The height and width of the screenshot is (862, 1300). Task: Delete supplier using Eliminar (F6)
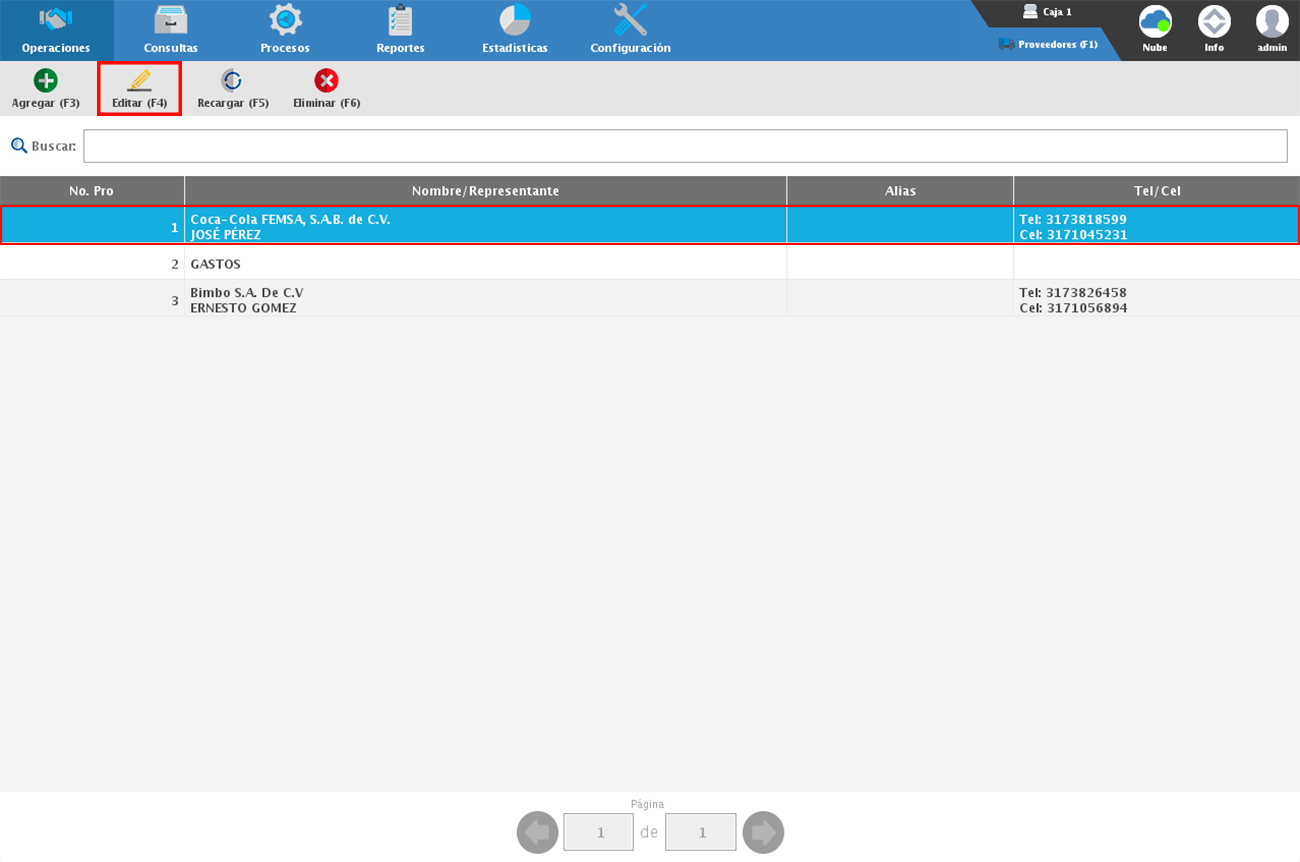326,89
